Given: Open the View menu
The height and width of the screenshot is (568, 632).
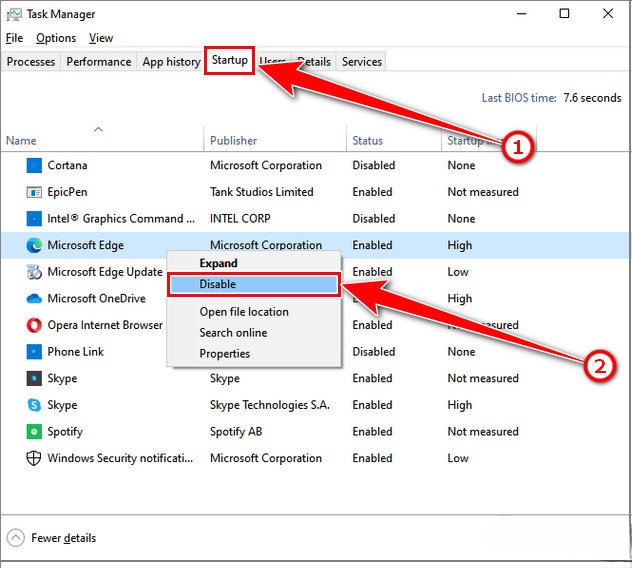Looking at the screenshot, I should [x=101, y=38].
